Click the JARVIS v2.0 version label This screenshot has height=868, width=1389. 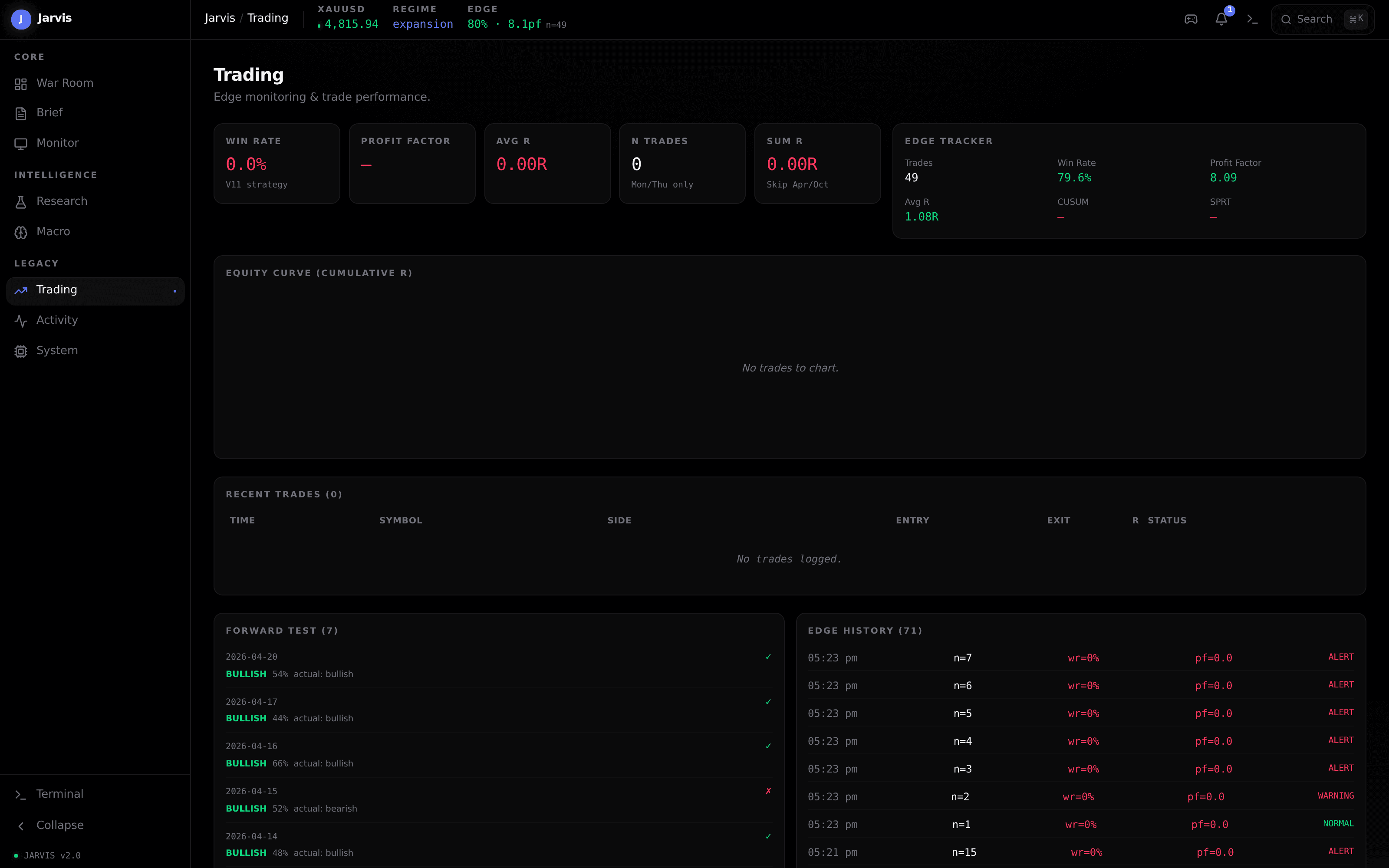(x=52, y=855)
